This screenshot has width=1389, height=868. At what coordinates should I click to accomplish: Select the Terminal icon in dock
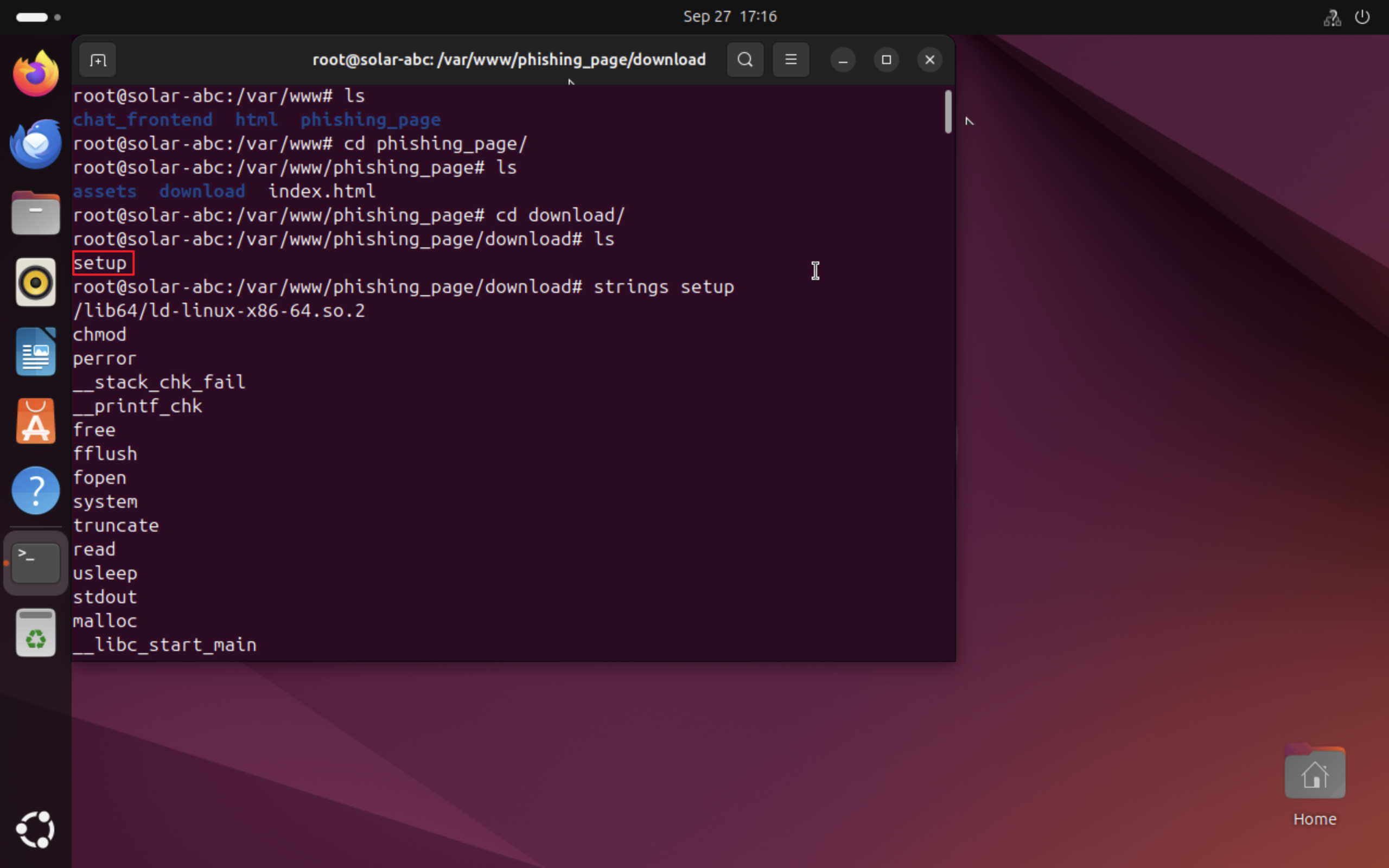pyautogui.click(x=36, y=563)
